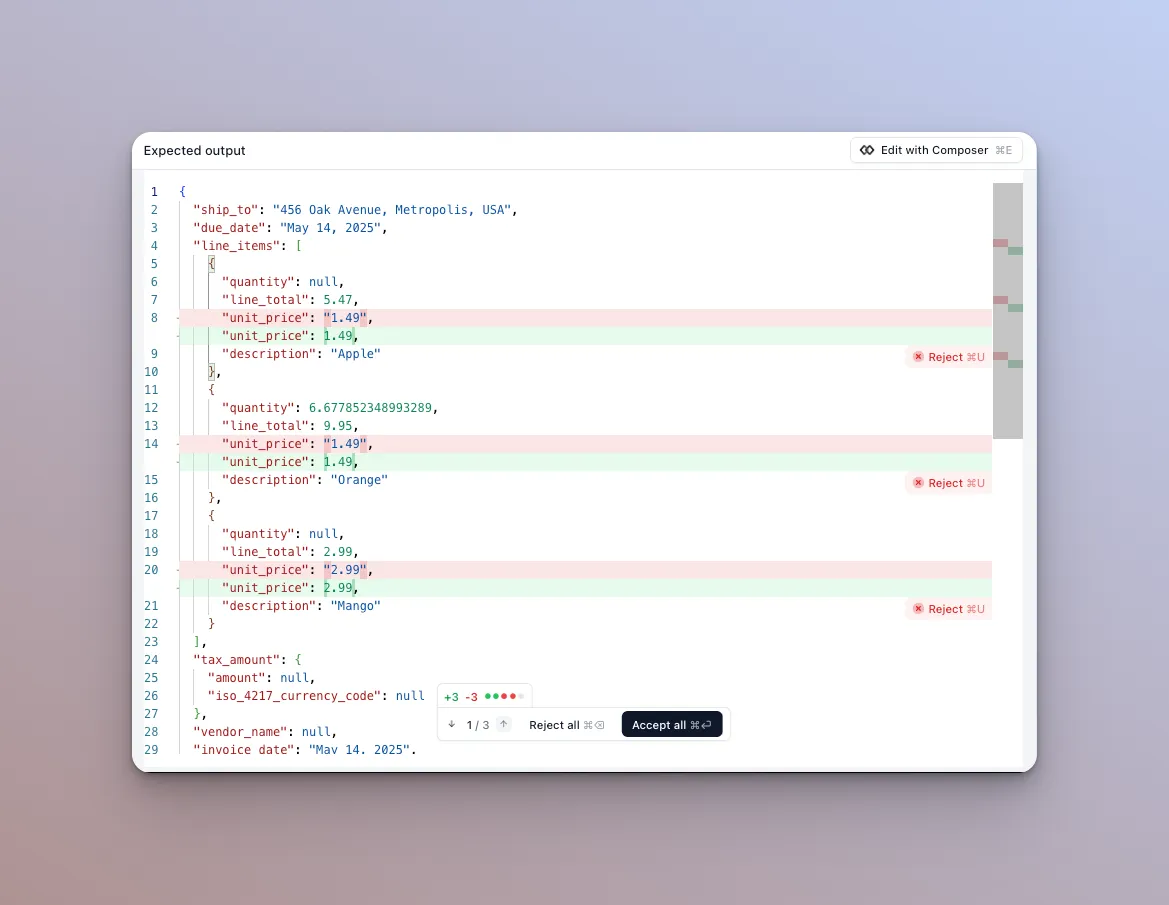Click the "456 Oak Avenue, Metropolis, USA" value
Image resolution: width=1169 pixels, height=905 pixels.
391,210
